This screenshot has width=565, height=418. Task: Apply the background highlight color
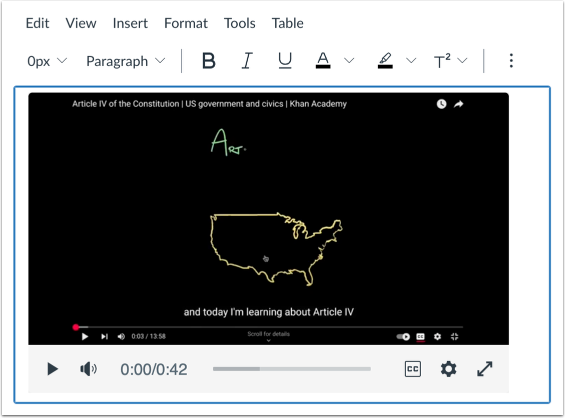pyautogui.click(x=385, y=60)
